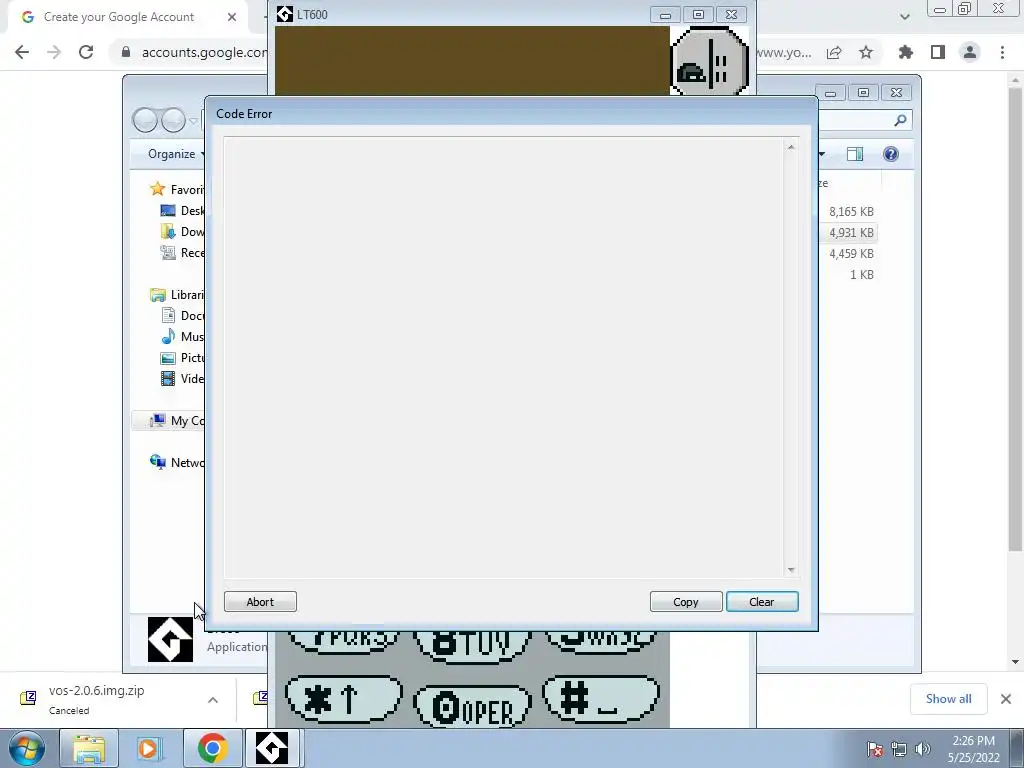Screen dimensions: 1024x768
Task: Open the Organize menu in Explorer window
Action: [176, 154]
